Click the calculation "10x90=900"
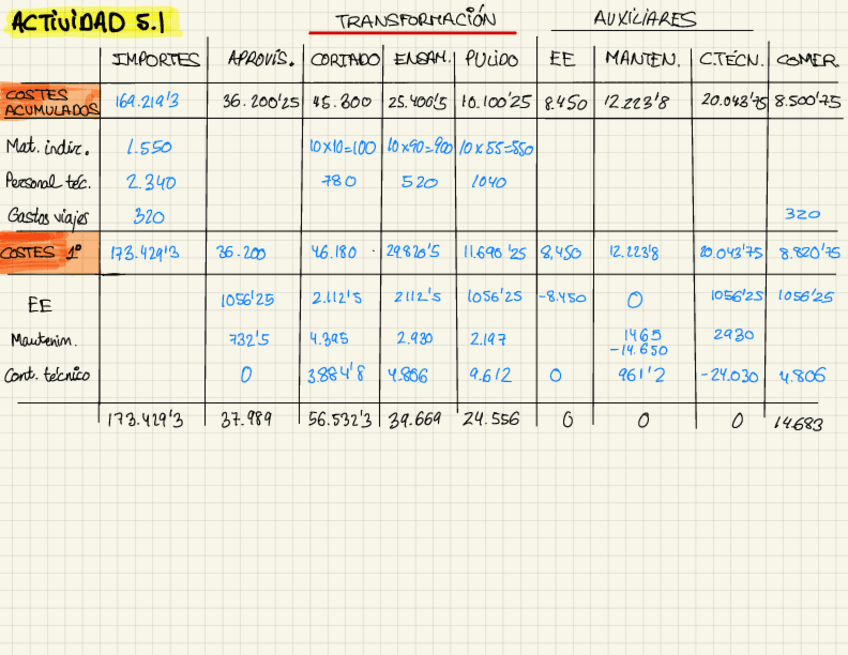This screenshot has height=655, width=848. point(420,146)
